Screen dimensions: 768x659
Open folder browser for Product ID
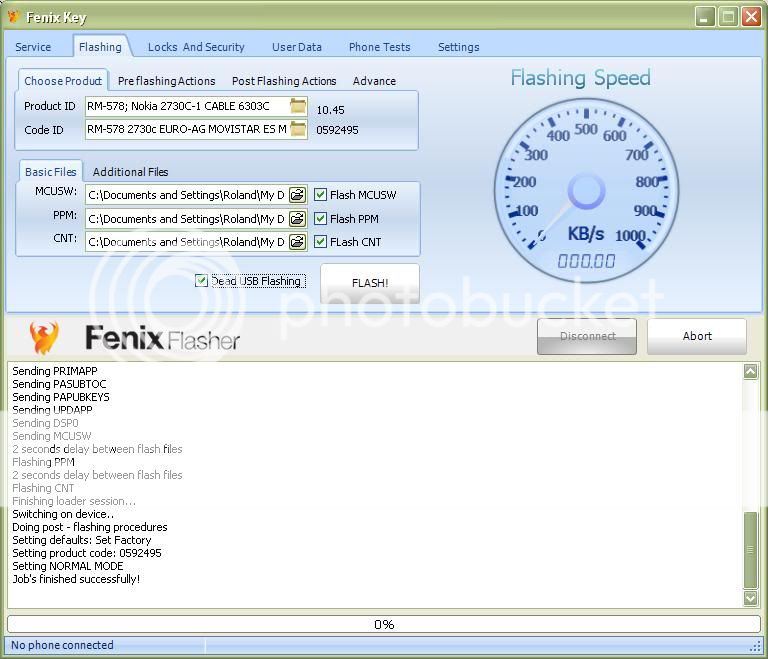pyautogui.click(x=298, y=106)
